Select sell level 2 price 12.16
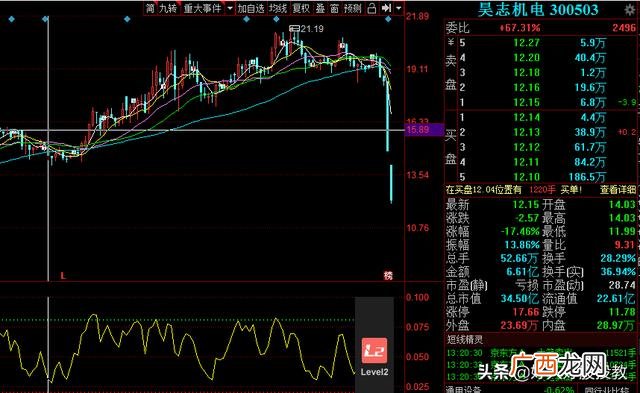 527,87
